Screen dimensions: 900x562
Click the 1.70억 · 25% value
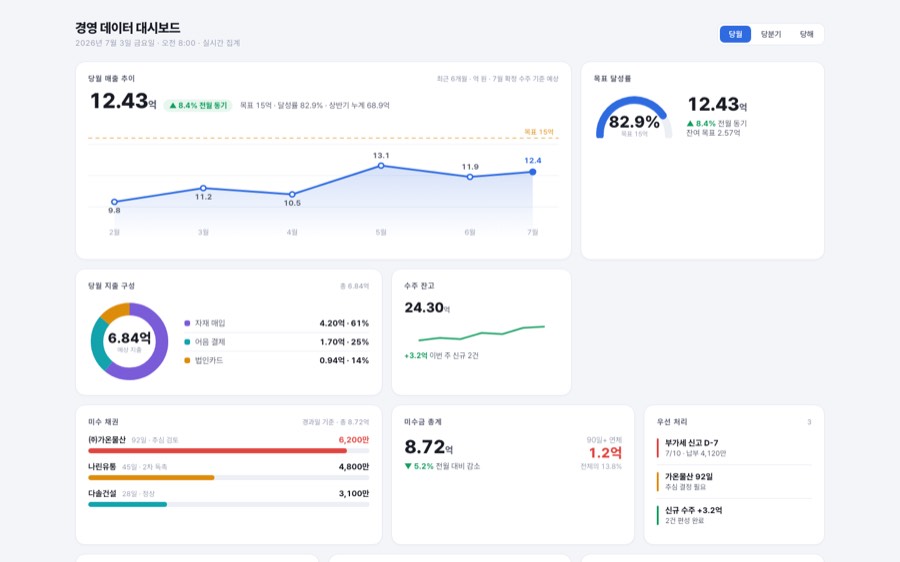[344, 342]
